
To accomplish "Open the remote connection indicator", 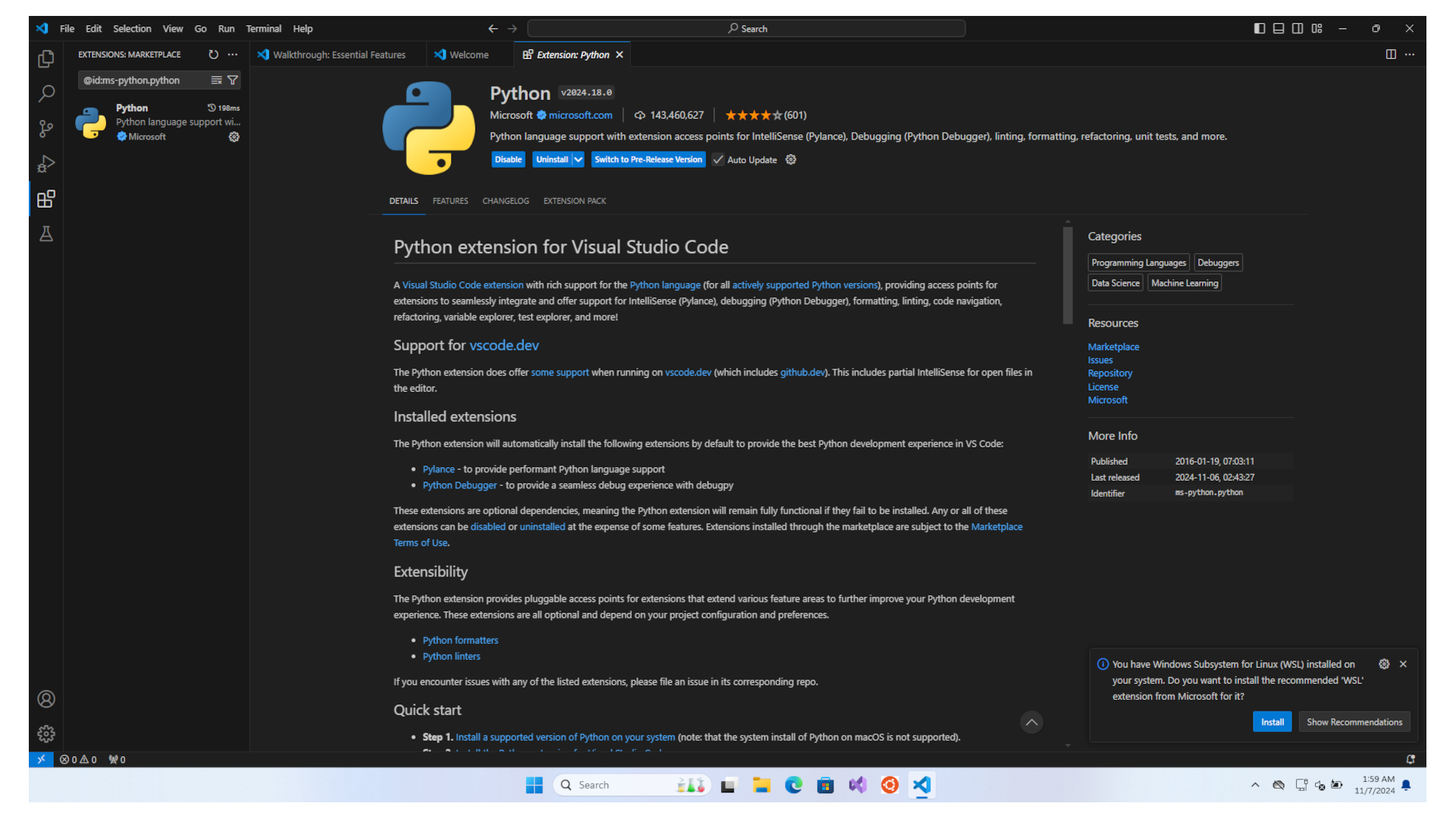I will (42, 758).
